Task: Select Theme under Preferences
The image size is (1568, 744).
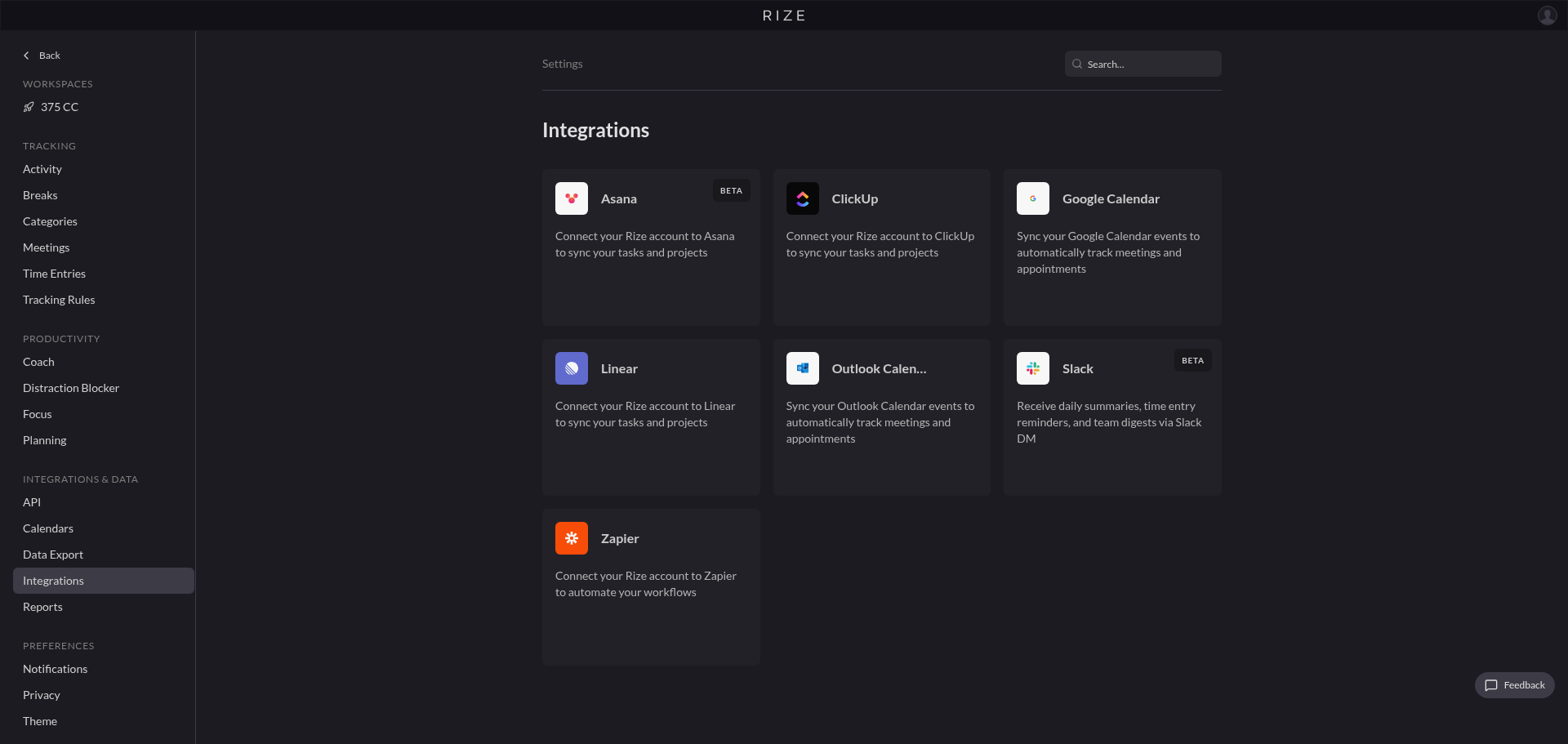Action: coord(40,721)
